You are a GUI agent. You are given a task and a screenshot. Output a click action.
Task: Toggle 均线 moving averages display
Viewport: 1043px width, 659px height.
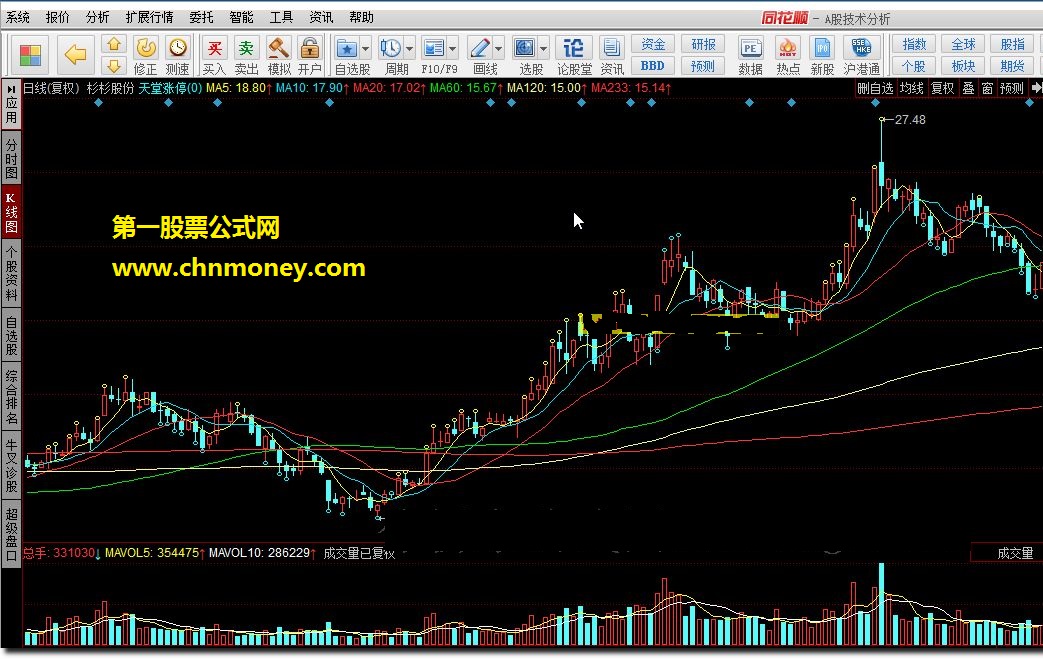click(911, 88)
